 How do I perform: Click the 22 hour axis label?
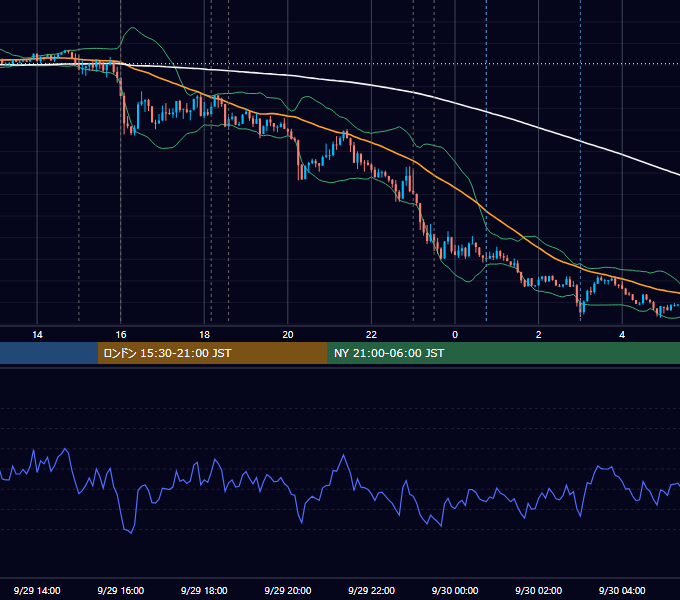click(371, 335)
